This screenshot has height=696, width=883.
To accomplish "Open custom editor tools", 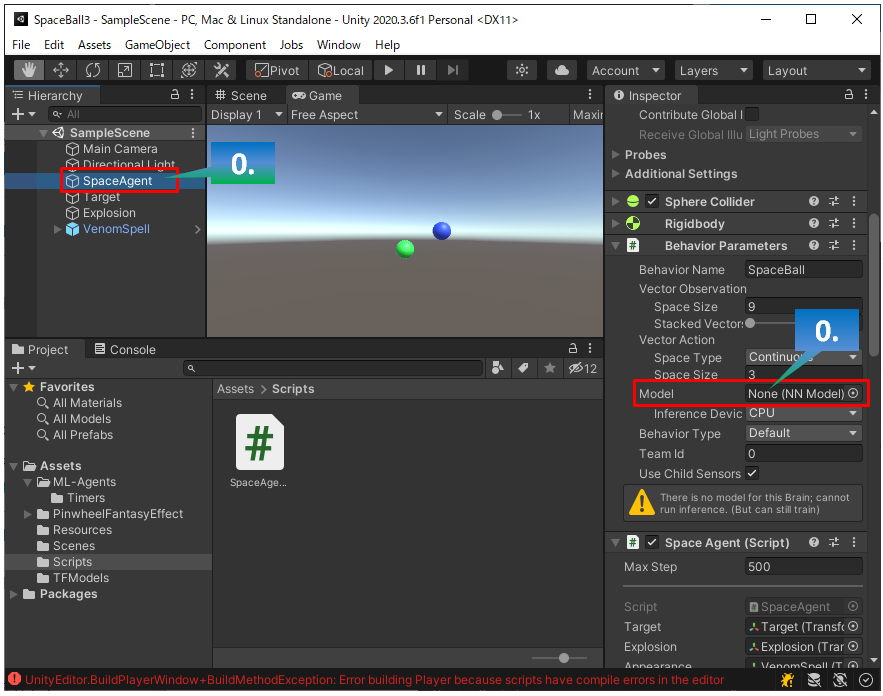I will 221,70.
